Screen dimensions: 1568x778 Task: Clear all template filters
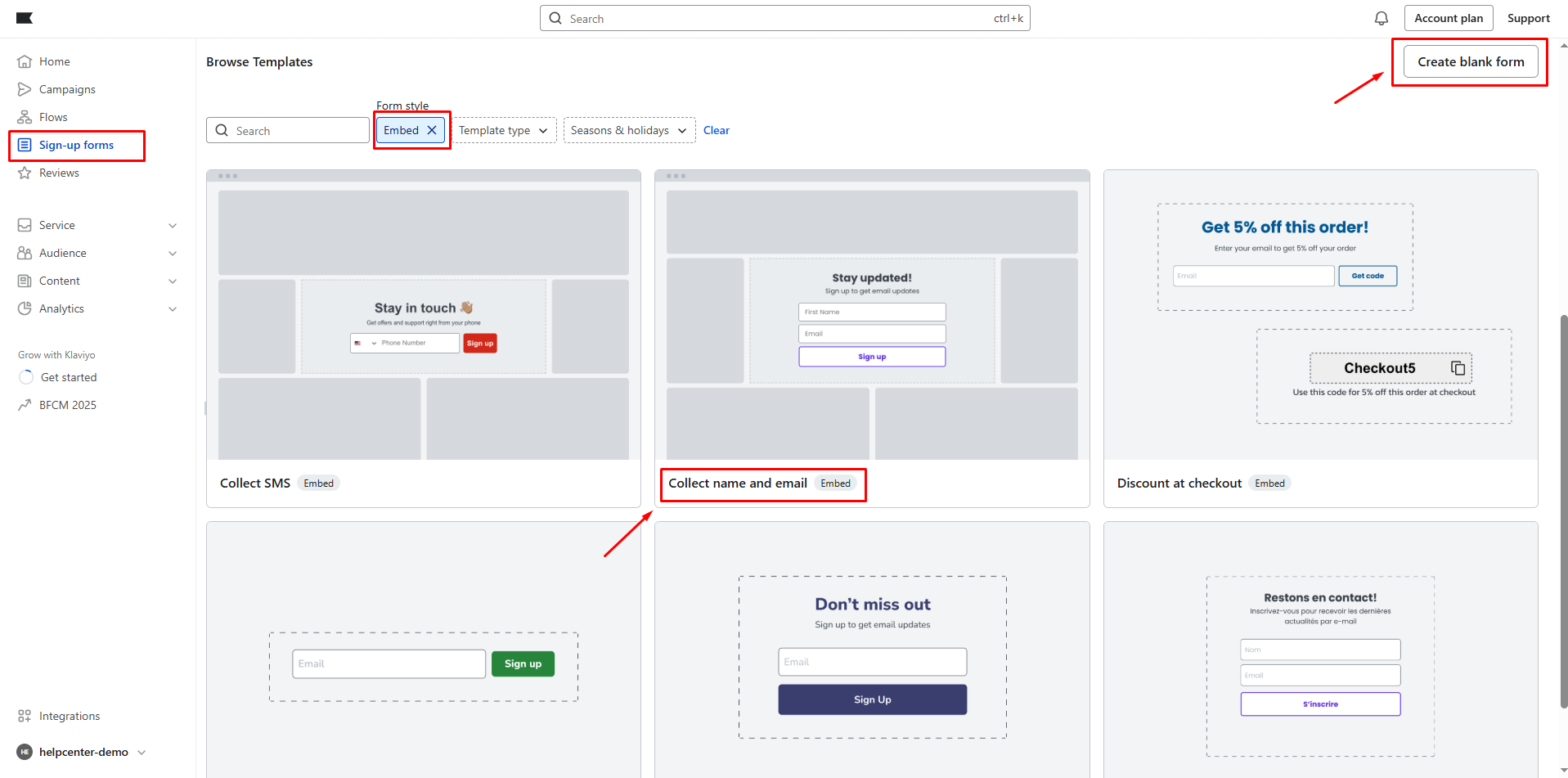[716, 130]
